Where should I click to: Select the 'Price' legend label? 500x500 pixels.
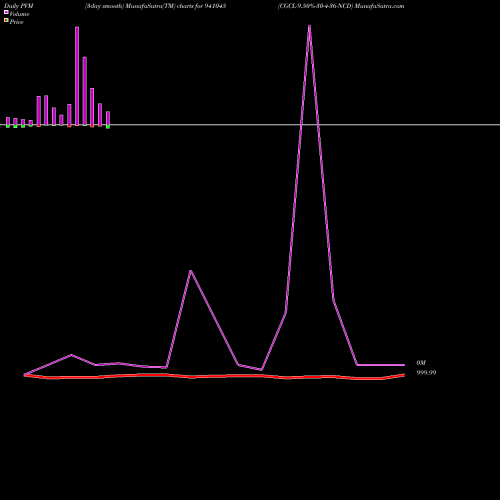click(x=16, y=22)
